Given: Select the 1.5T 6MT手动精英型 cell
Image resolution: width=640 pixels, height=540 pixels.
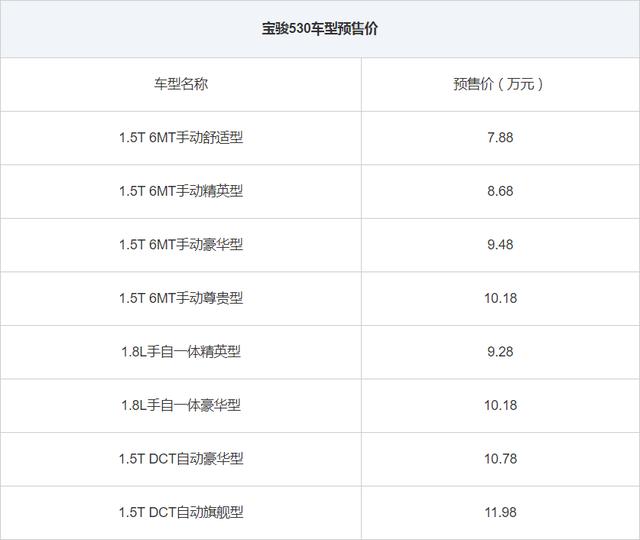Looking at the screenshot, I should (x=181, y=191).
